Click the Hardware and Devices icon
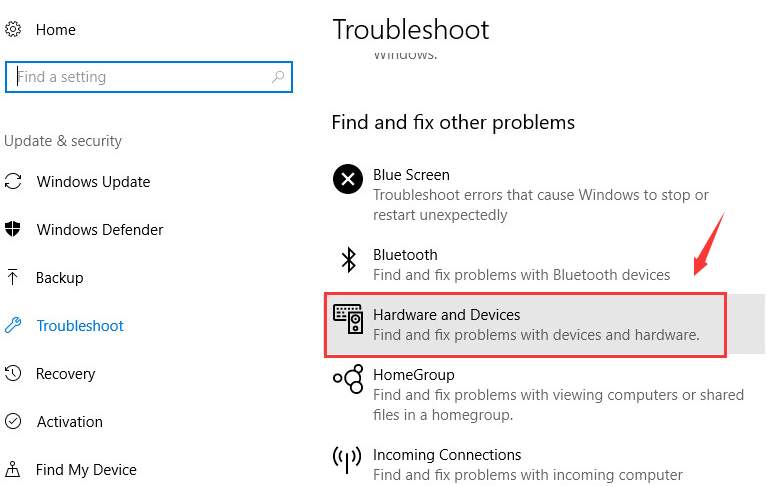 [x=348, y=319]
